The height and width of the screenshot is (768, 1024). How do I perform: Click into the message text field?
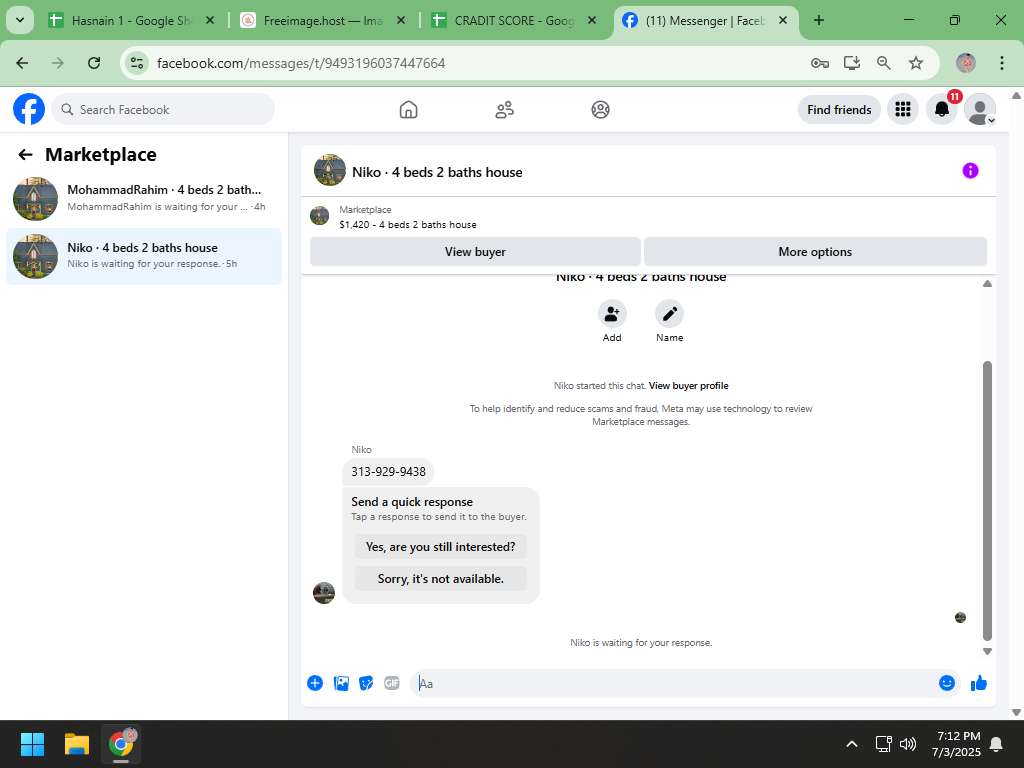(x=673, y=684)
